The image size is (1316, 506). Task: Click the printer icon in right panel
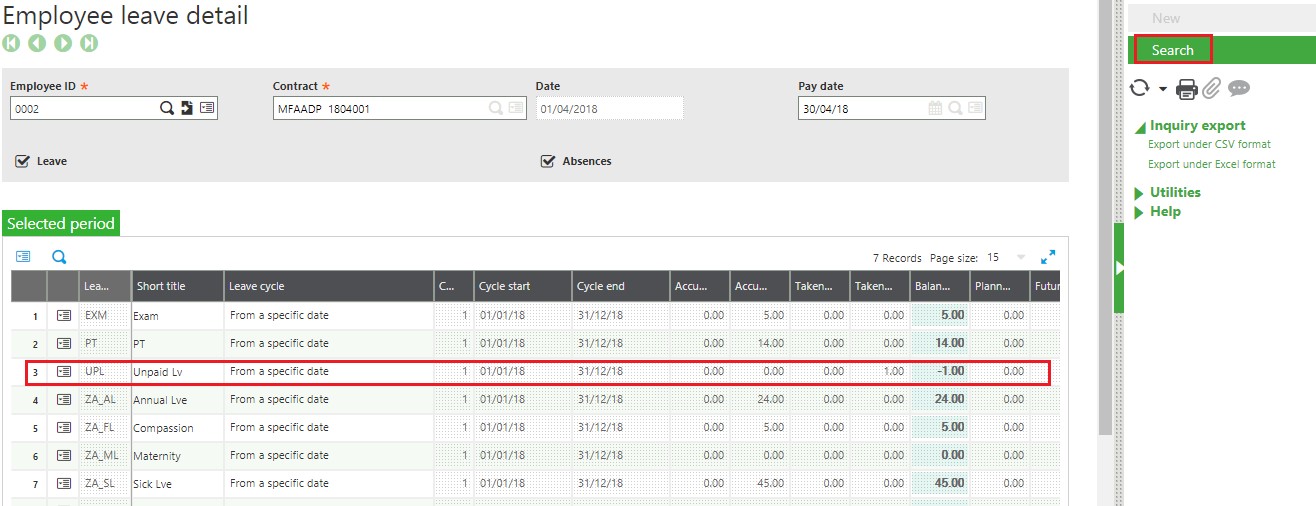click(x=1186, y=89)
